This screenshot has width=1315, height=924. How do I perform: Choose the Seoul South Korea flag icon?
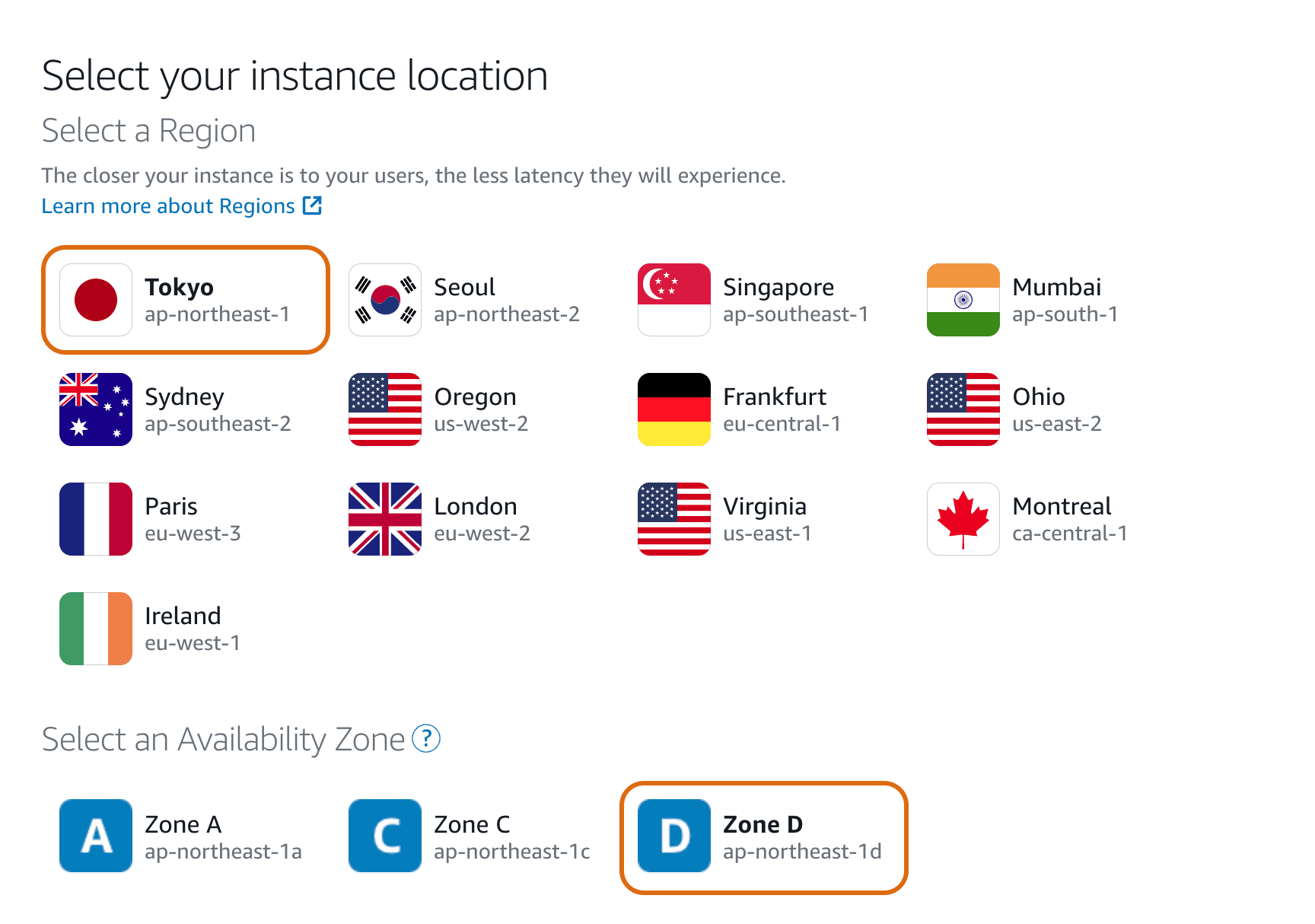point(385,300)
